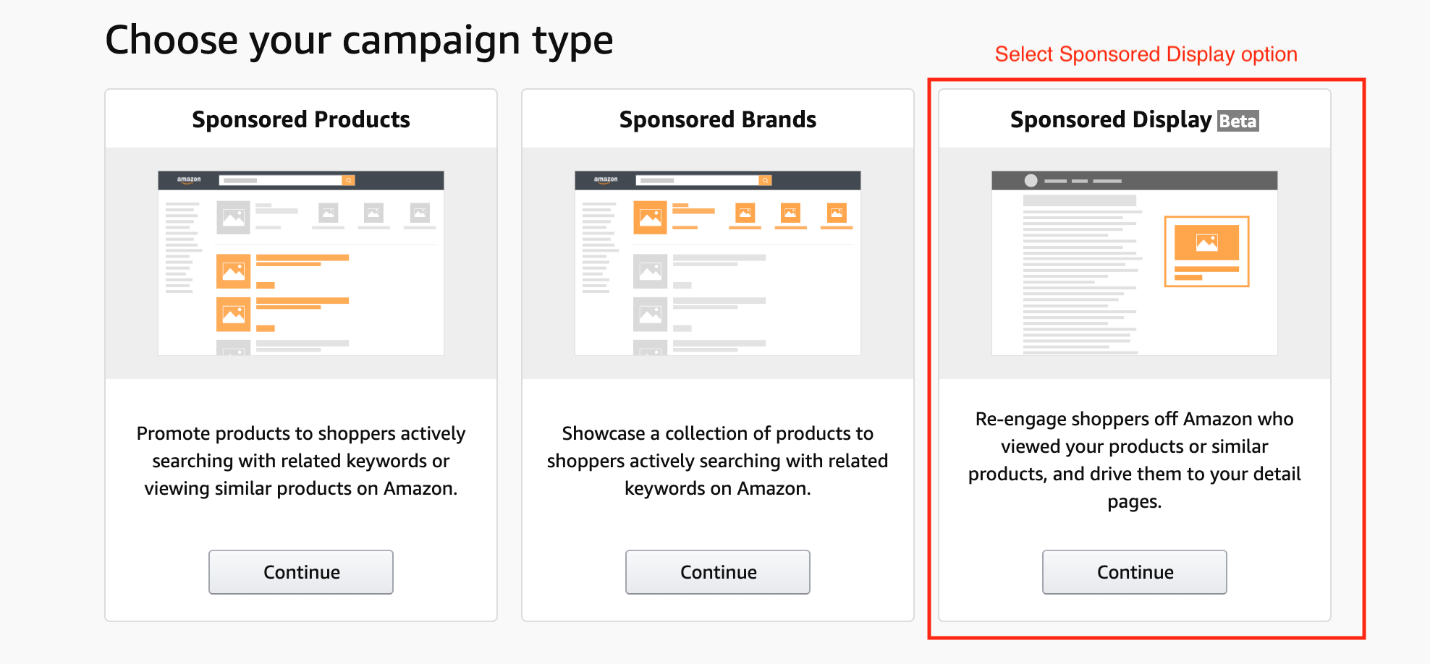Click orange search button in Sponsored Brands preview
The width and height of the screenshot is (1430, 664).
(765, 180)
